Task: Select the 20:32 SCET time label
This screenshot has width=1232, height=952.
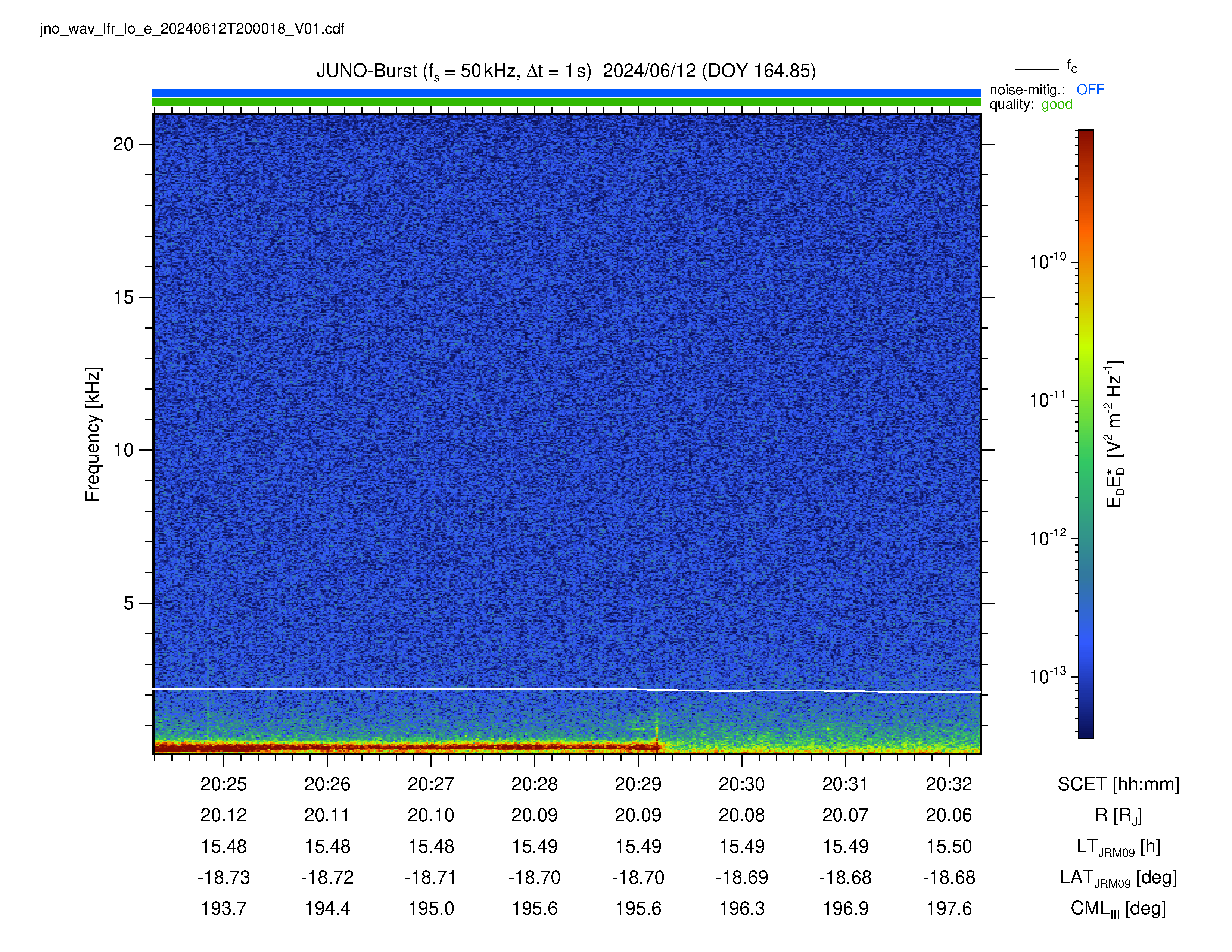Action: tap(949, 784)
